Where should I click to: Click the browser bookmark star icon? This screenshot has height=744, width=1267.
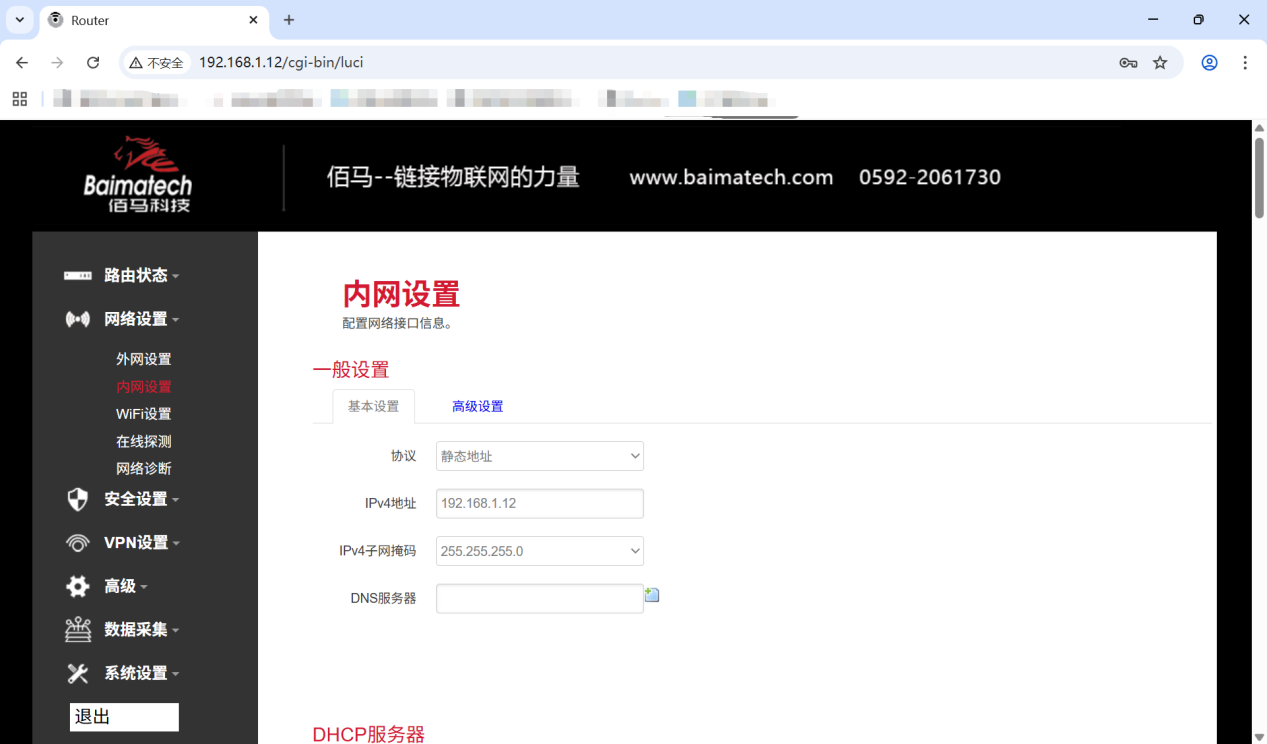tap(1160, 62)
